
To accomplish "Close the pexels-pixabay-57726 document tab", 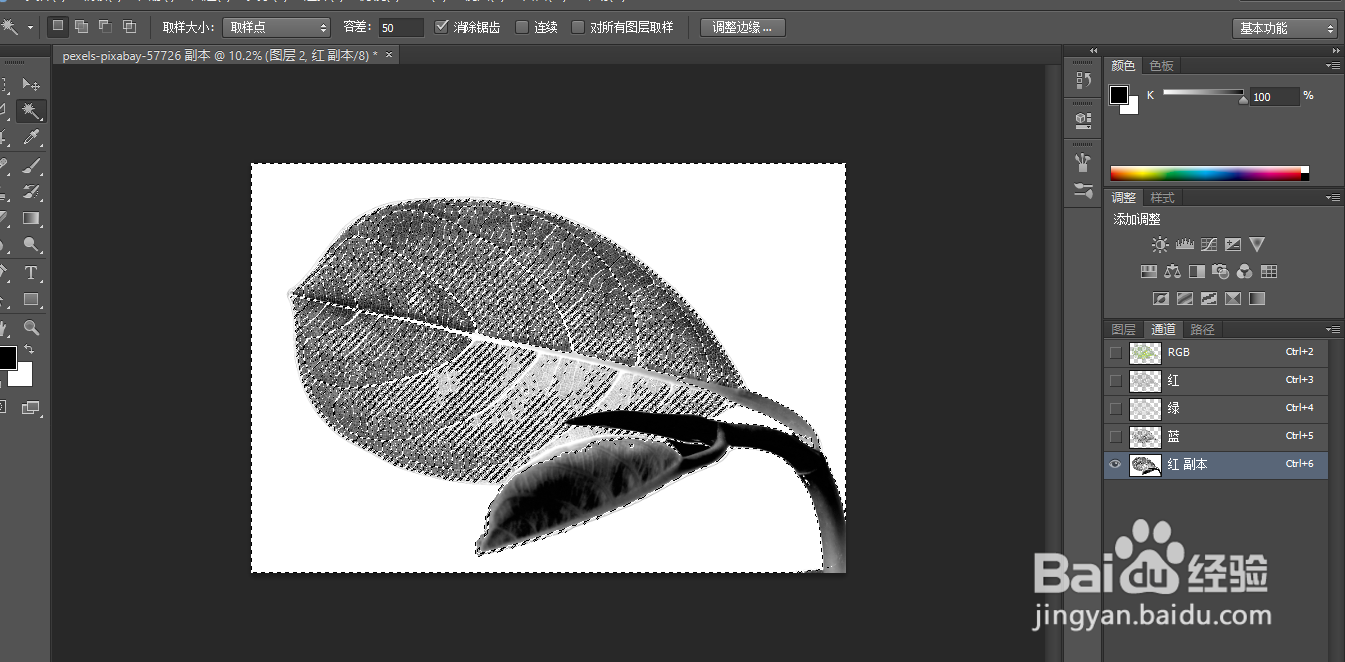I will point(389,55).
